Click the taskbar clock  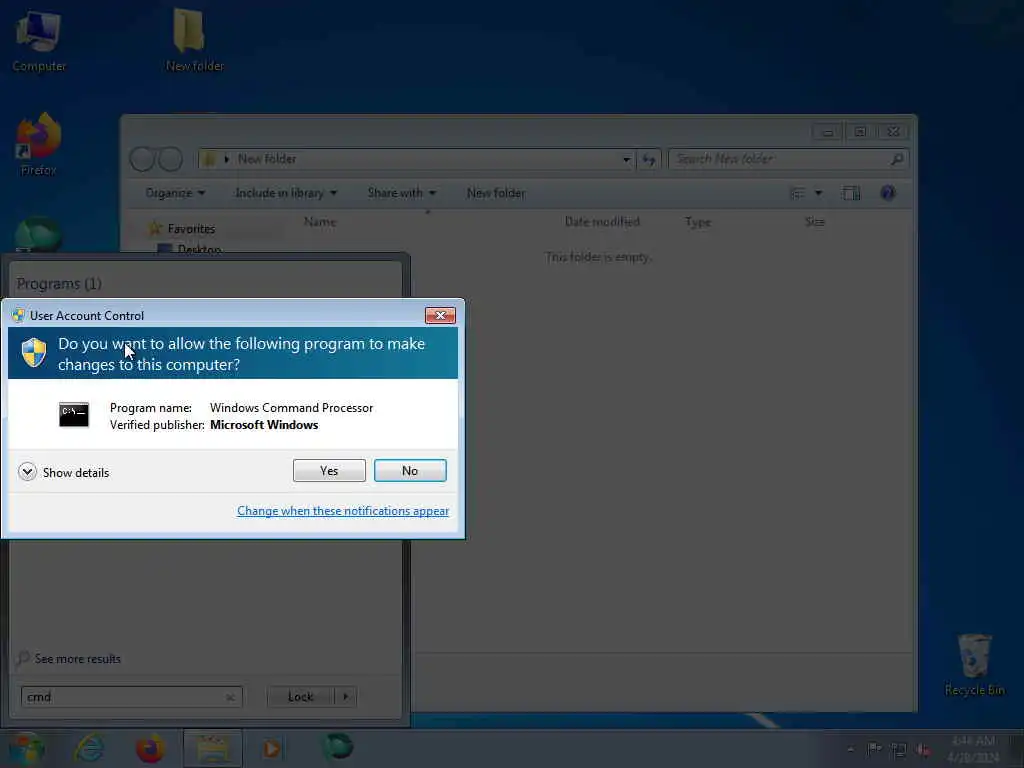[x=973, y=749]
